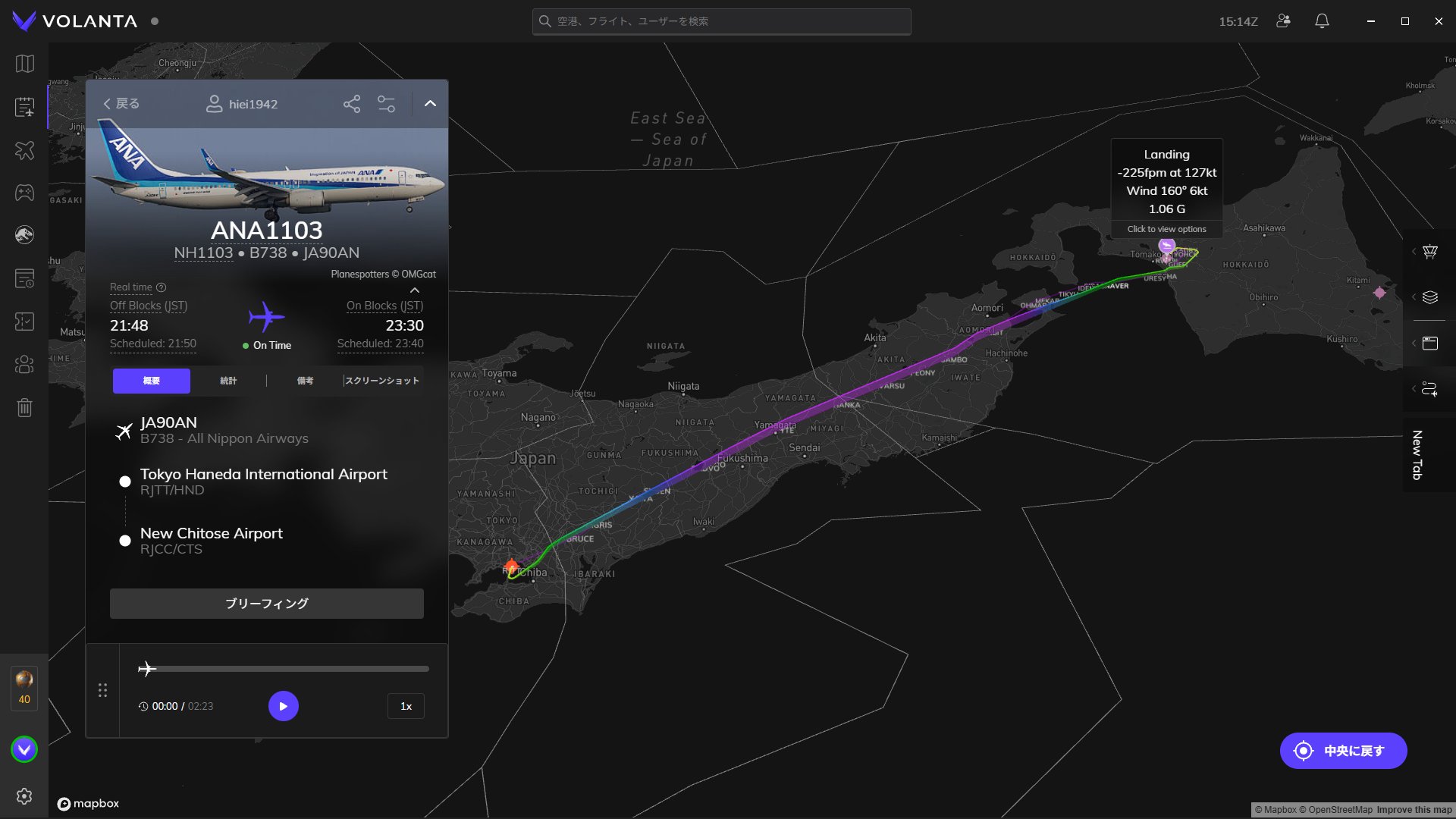The width and height of the screenshot is (1456, 819).
Task: Switch to the スクリーンショット tab
Action: click(x=381, y=381)
